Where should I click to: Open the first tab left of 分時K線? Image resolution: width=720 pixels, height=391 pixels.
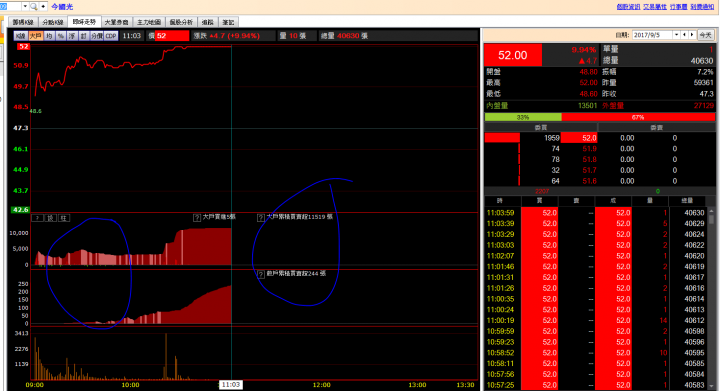click(23, 22)
